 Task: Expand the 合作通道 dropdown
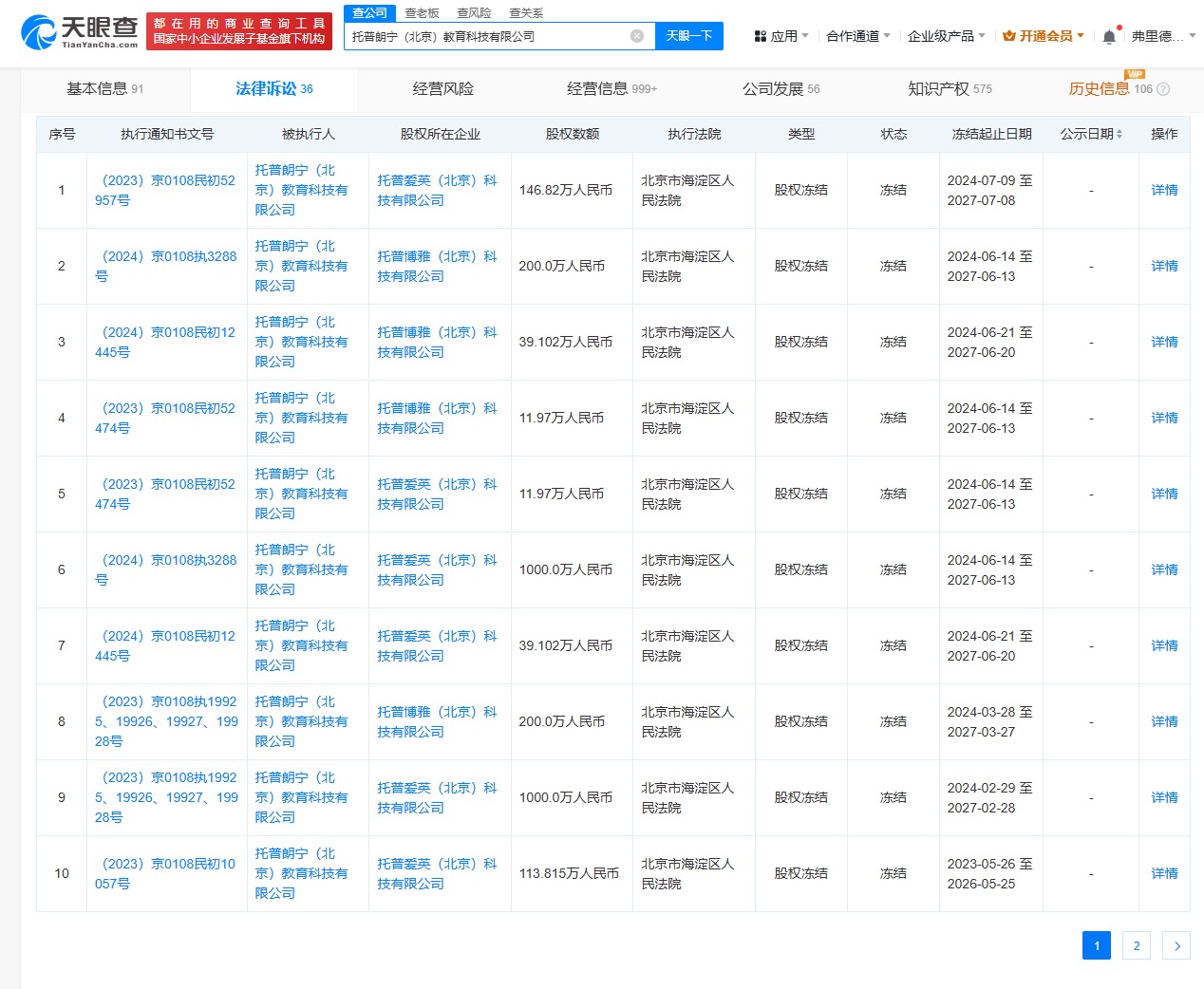pos(858,36)
